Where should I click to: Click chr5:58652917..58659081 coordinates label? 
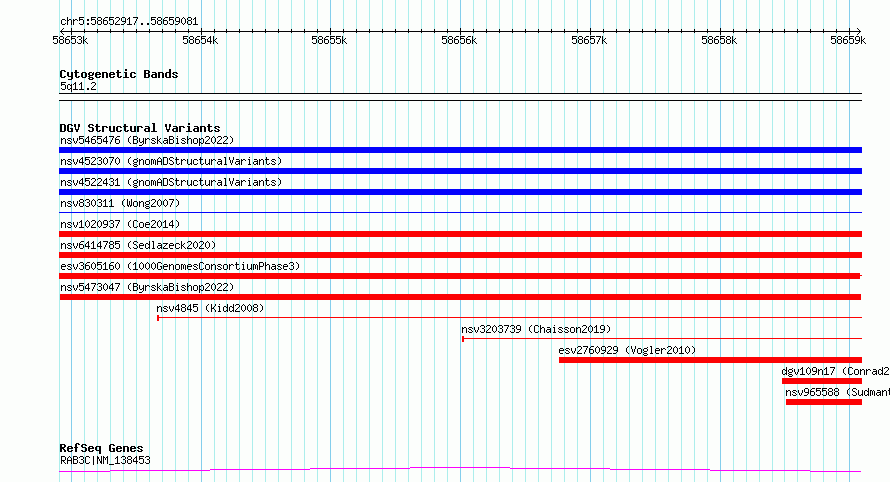point(129,22)
